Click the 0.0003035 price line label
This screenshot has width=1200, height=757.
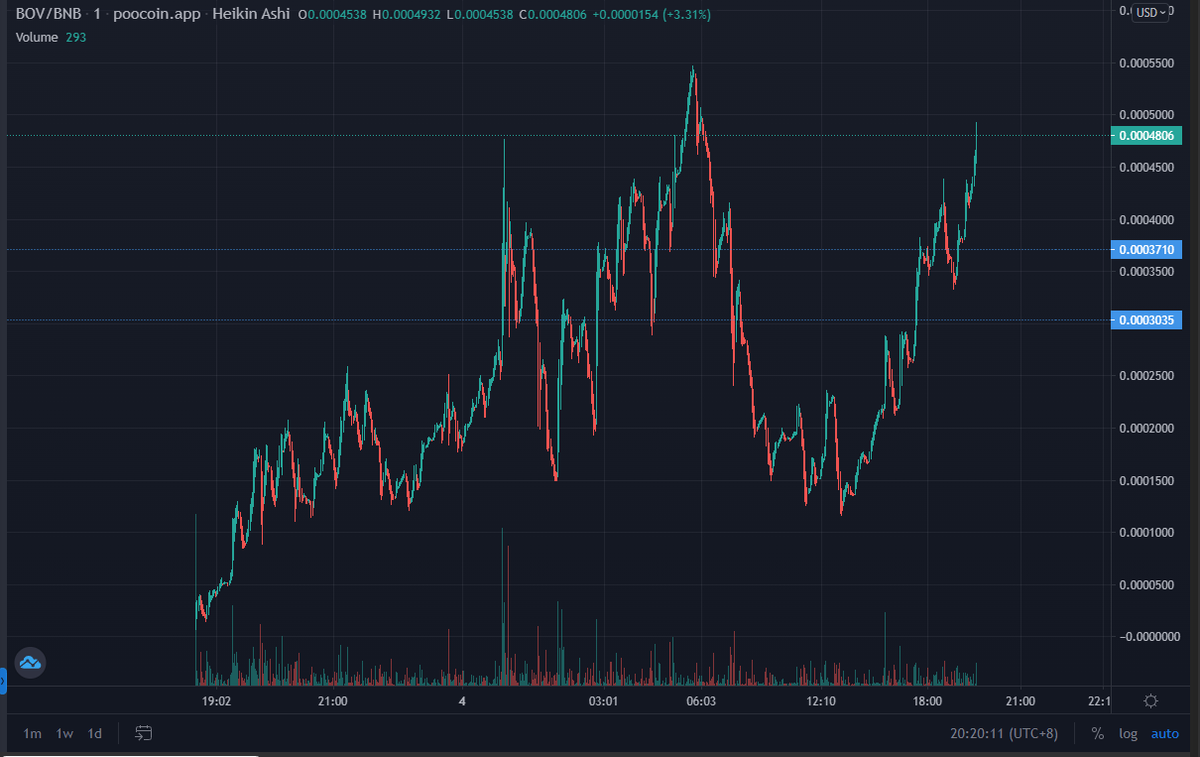pyautogui.click(x=1146, y=320)
